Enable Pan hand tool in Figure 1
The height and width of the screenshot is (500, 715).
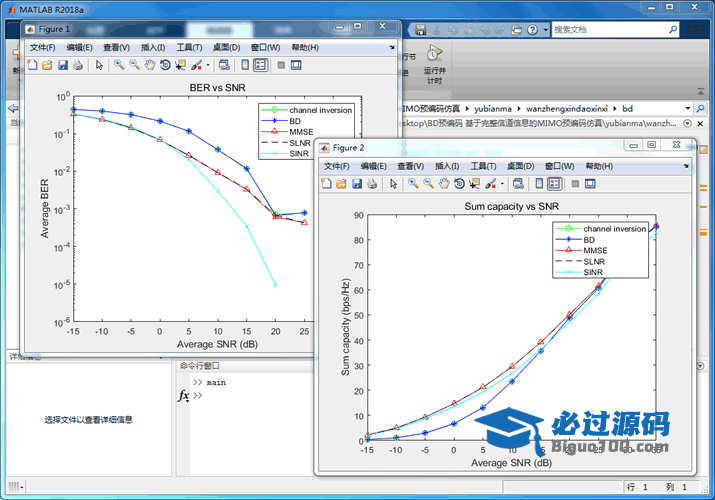click(150, 65)
